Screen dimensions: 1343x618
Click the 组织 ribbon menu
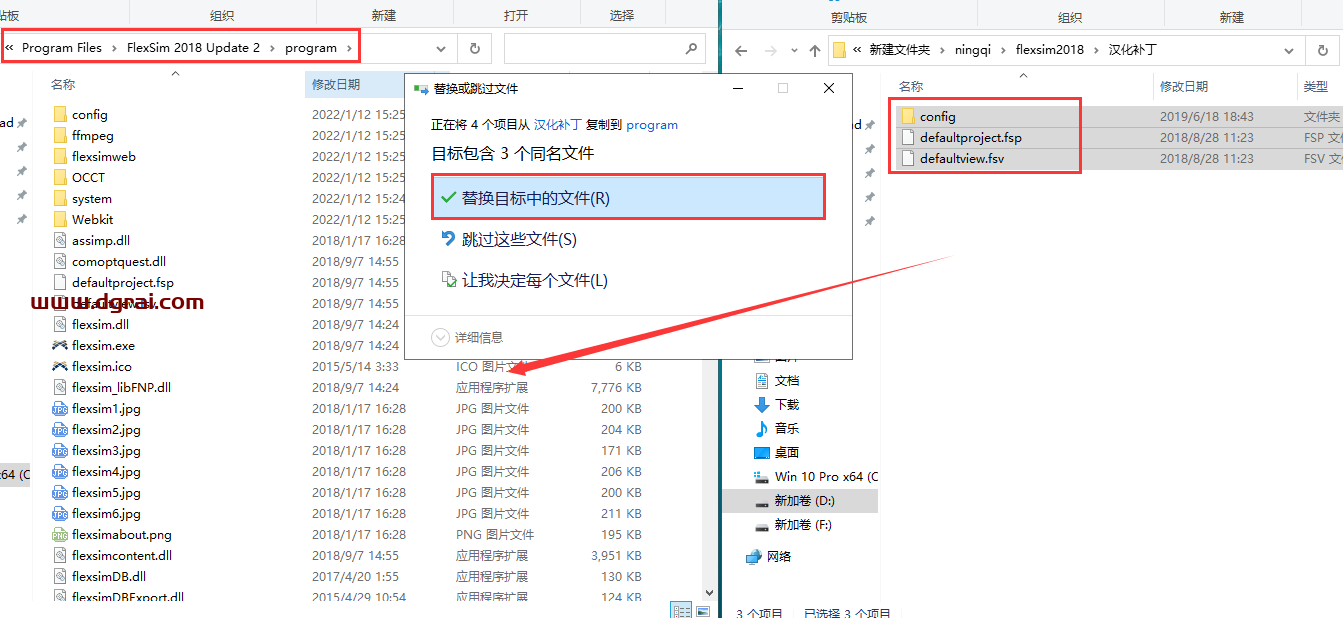(221, 13)
